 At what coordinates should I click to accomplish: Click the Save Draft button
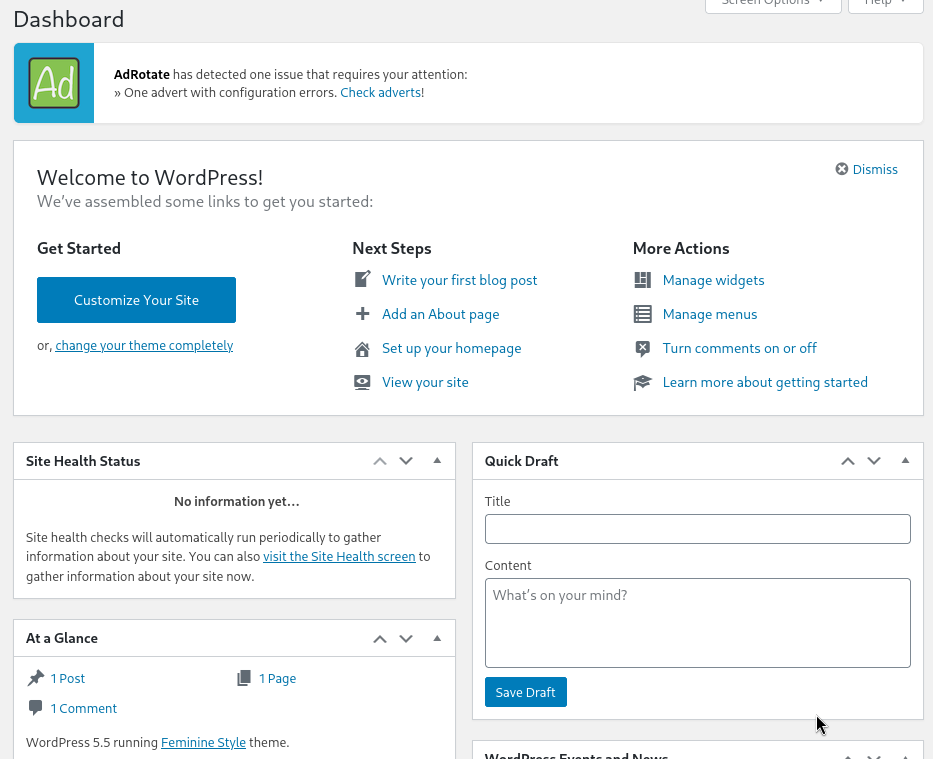tap(525, 692)
